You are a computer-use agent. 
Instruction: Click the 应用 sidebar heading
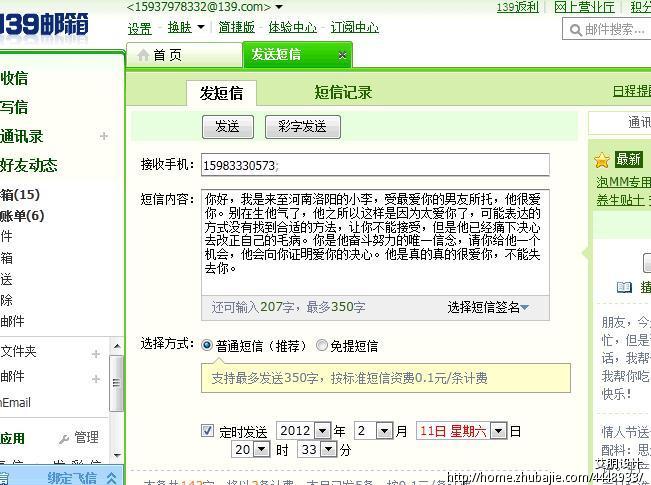12,438
